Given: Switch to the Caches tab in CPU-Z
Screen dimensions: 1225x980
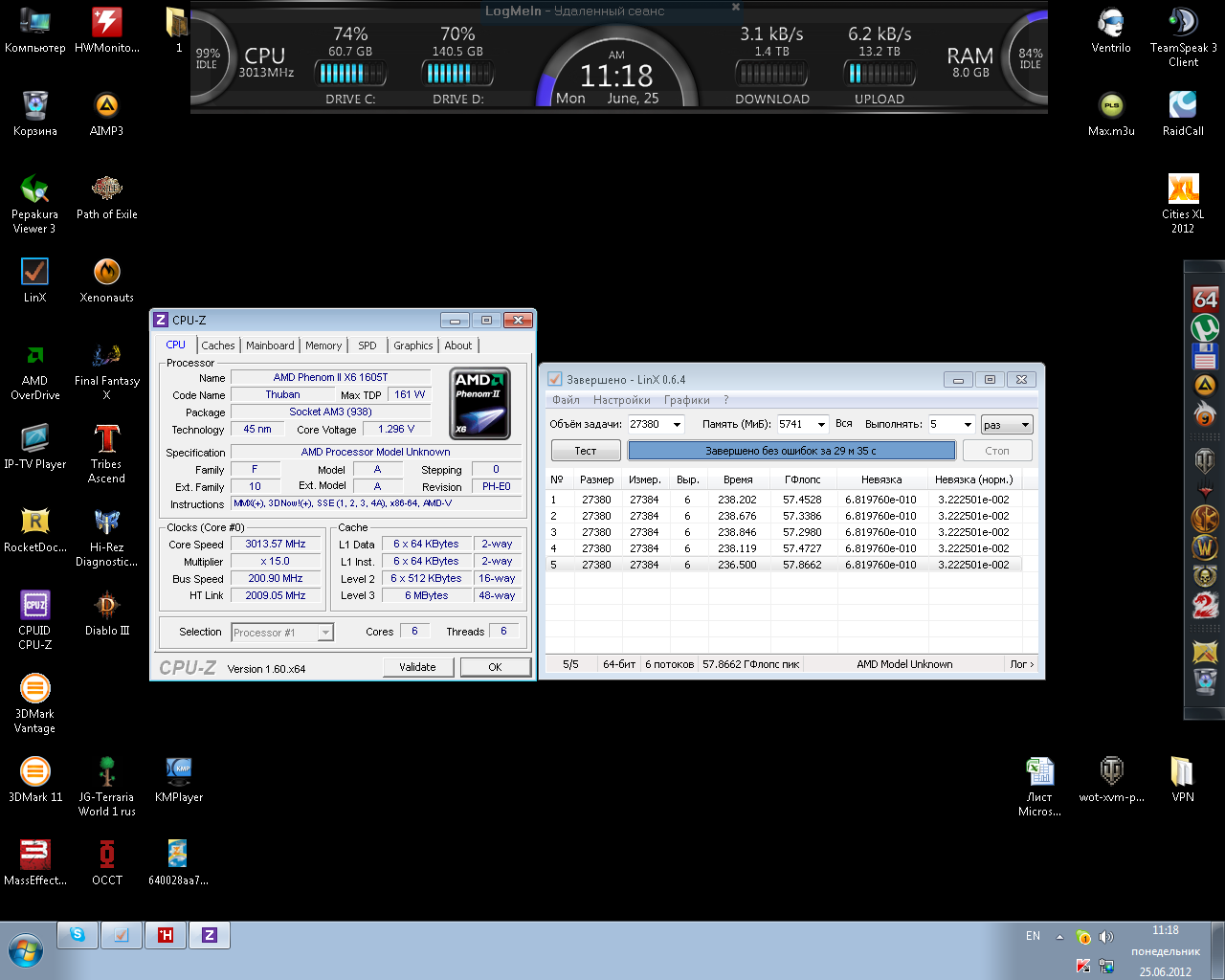Looking at the screenshot, I should click(217, 346).
